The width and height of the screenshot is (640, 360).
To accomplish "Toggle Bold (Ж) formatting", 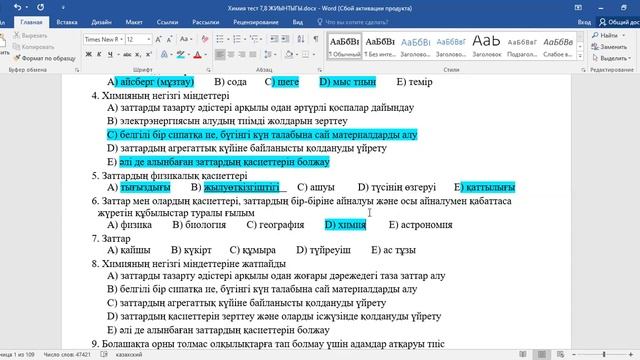I will (89, 54).
